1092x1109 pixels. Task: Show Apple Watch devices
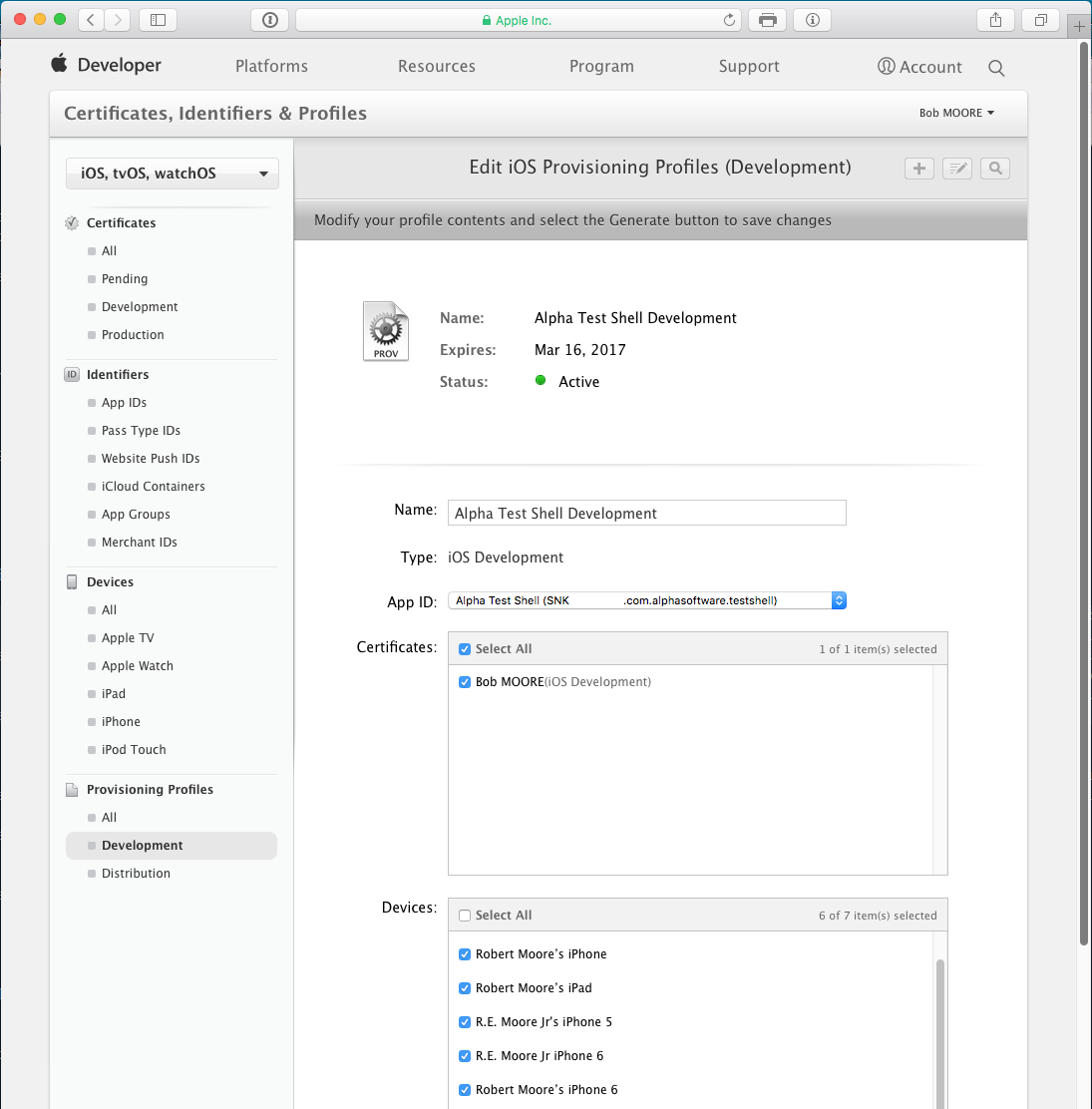point(138,666)
